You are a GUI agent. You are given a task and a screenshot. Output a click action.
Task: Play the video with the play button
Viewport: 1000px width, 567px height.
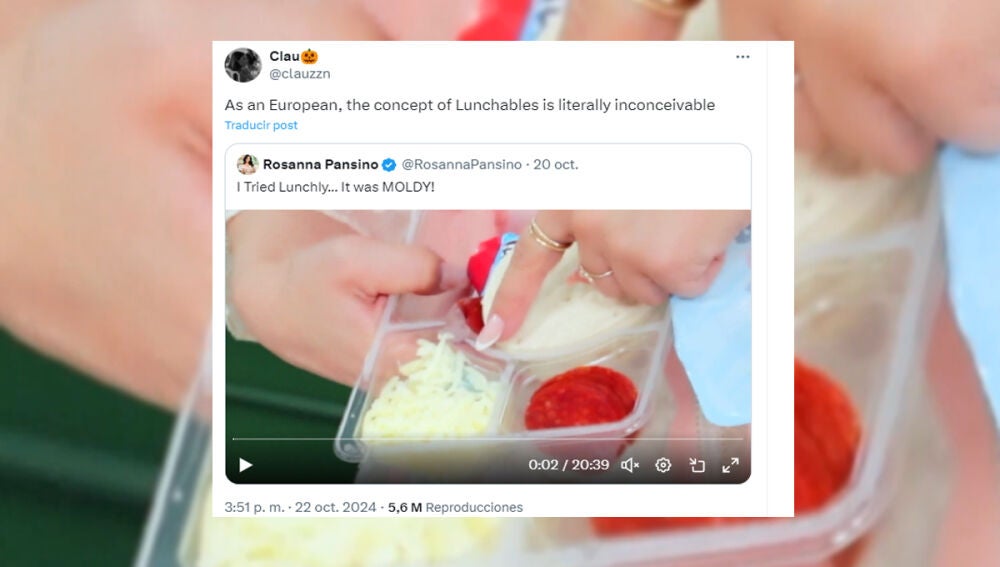point(246,465)
